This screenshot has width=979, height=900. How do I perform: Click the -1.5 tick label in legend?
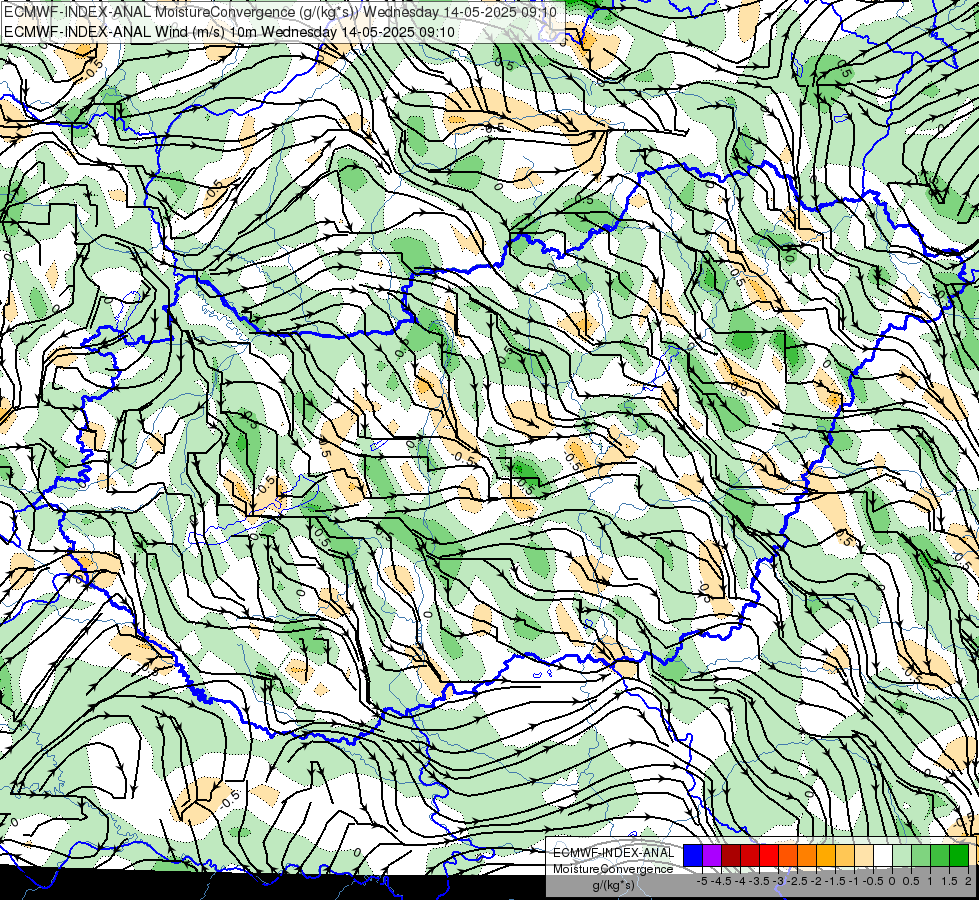pos(835,881)
